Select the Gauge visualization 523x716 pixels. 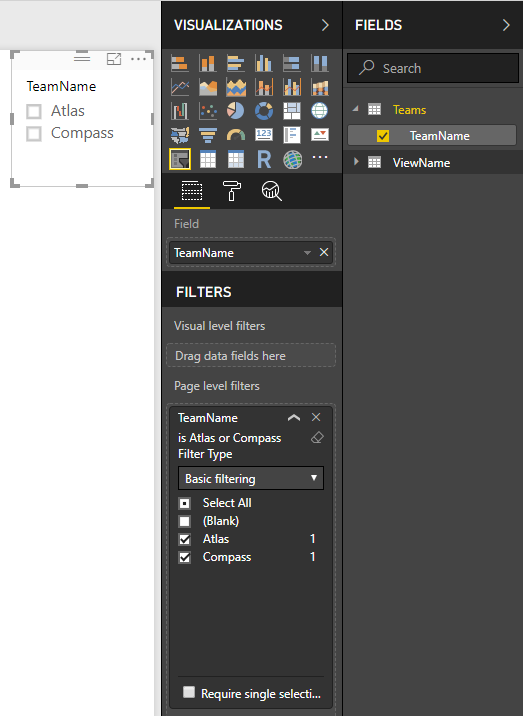(x=236, y=135)
